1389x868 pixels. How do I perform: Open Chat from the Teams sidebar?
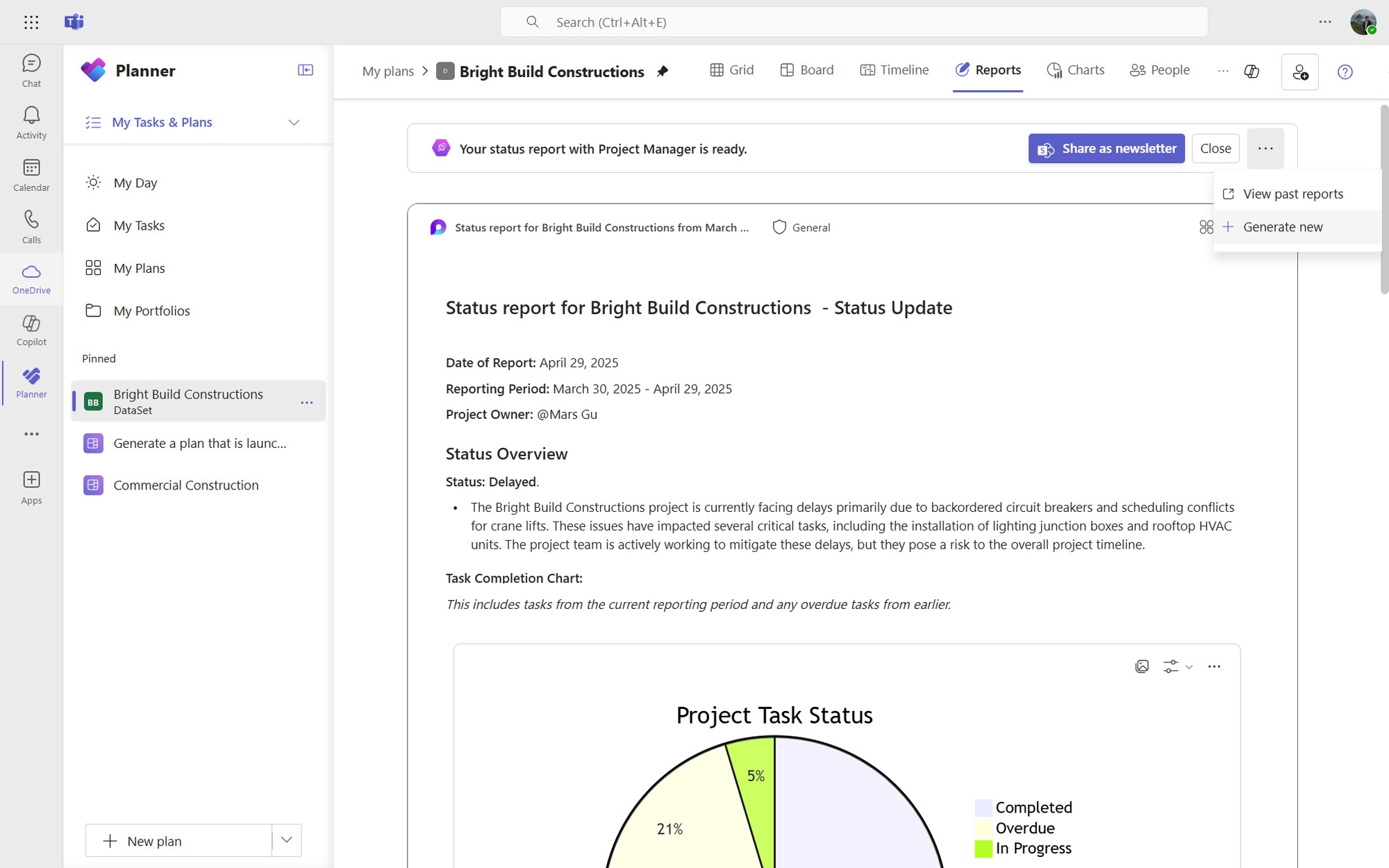(x=31, y=69)
